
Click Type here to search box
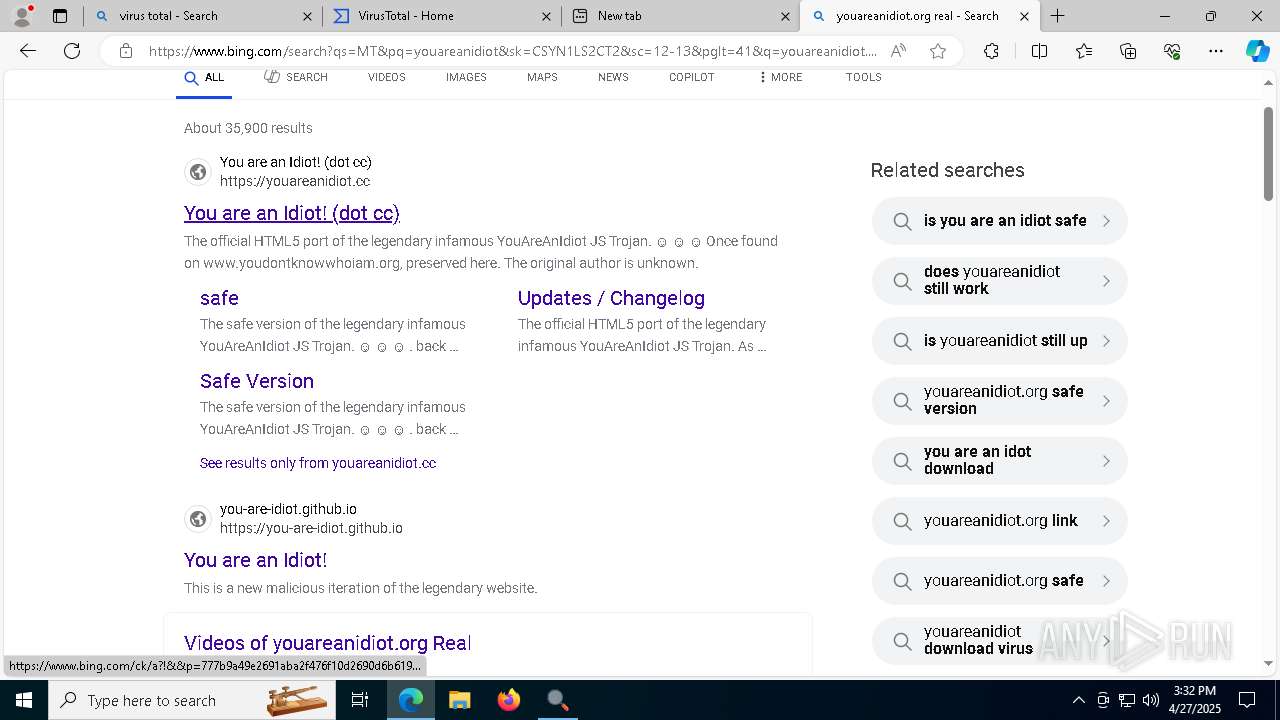192,700
